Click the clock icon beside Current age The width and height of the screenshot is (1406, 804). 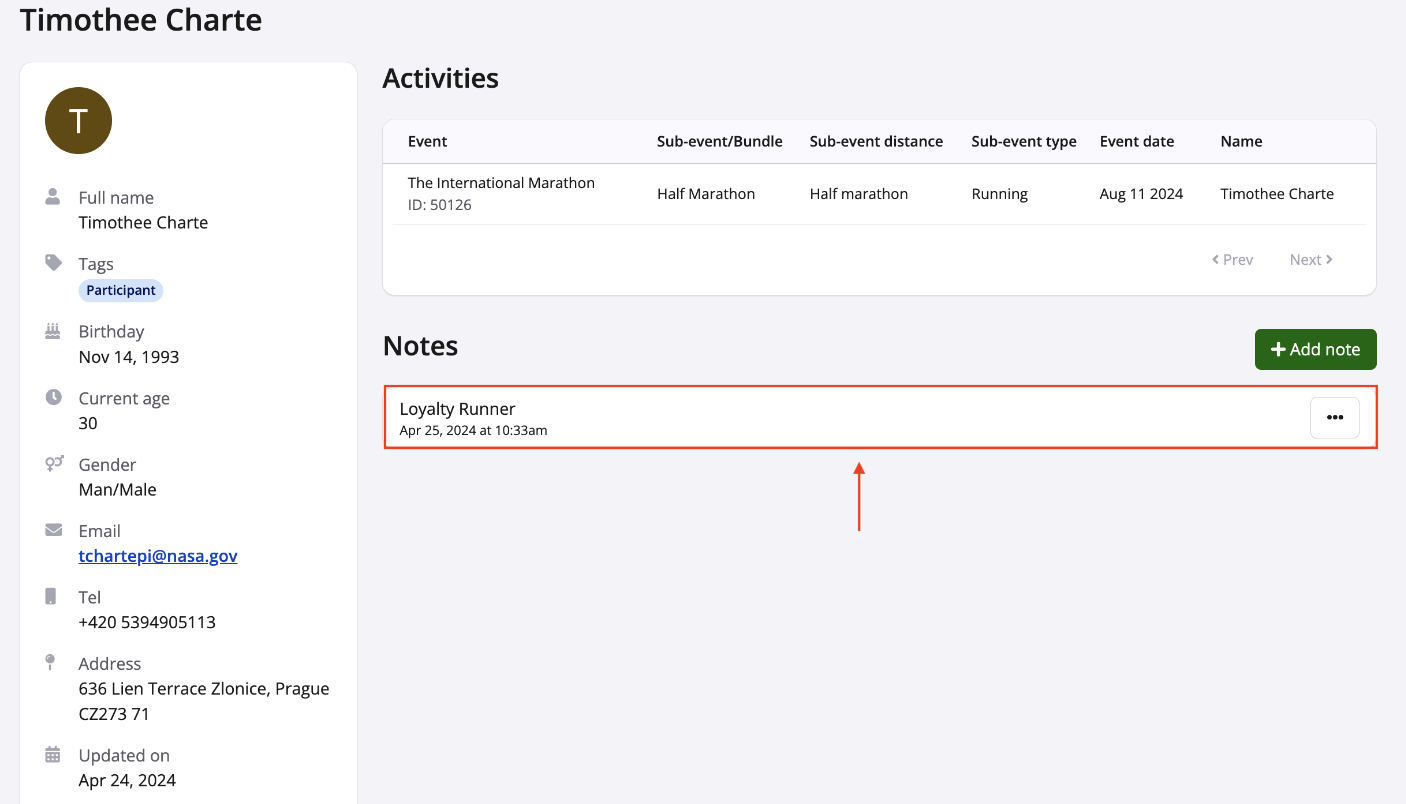(53, 397)
